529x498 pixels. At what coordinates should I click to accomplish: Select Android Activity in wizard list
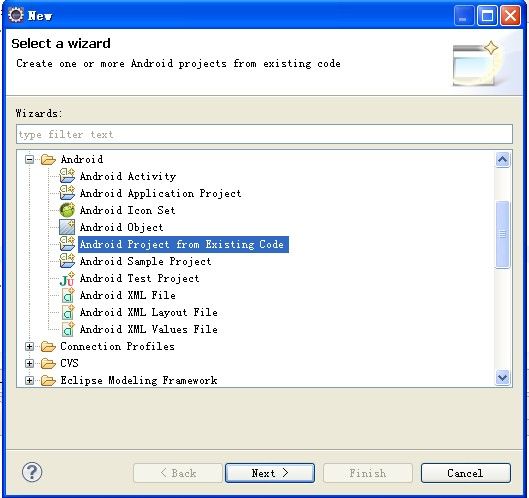point(128,176)
